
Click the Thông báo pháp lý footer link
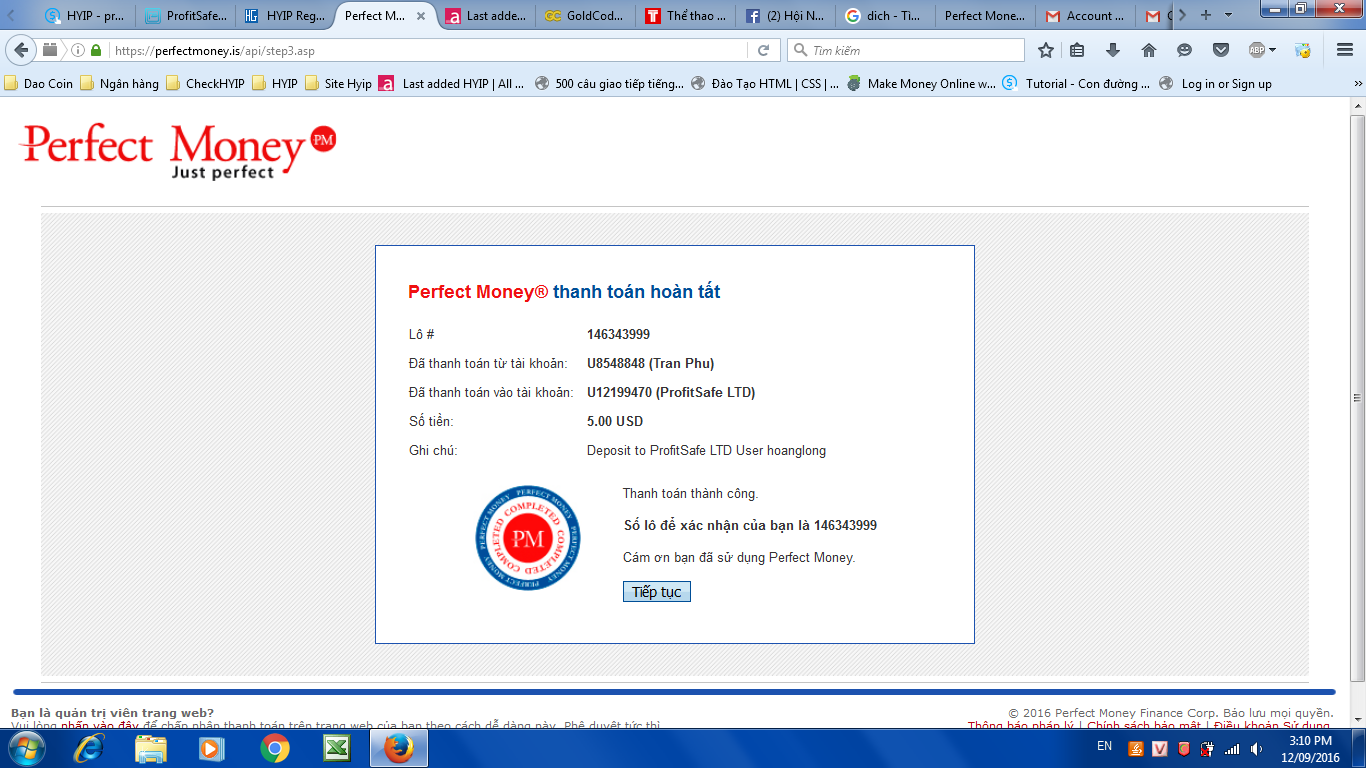click(x=1020, y=726)
